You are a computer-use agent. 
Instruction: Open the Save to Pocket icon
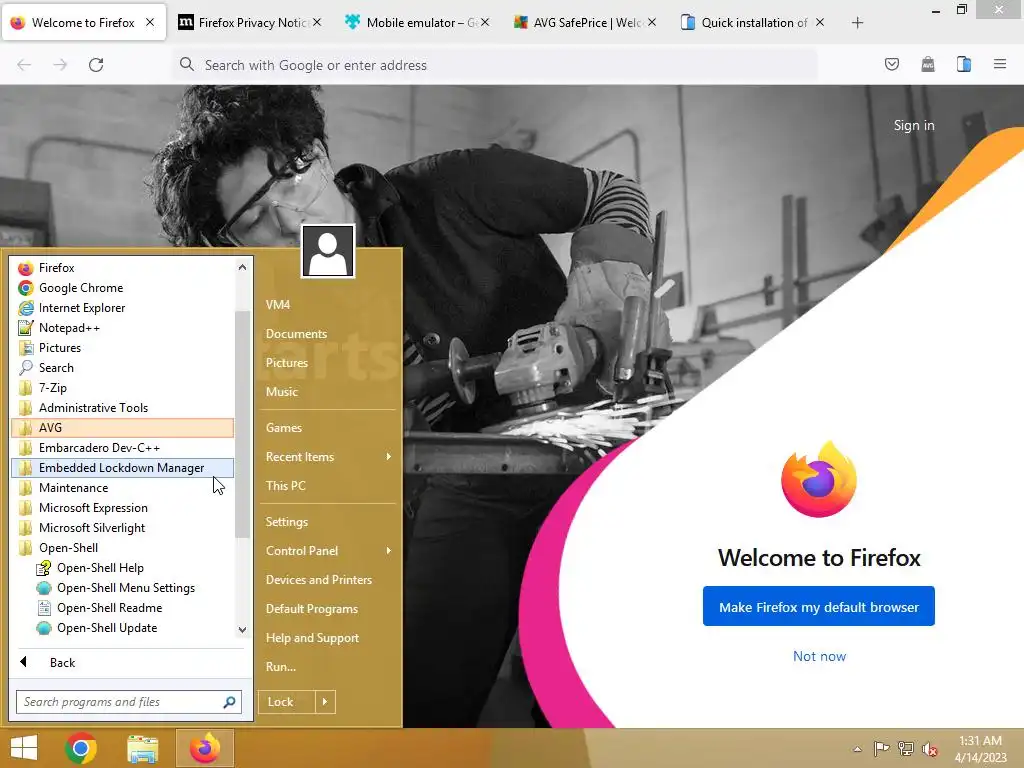point(891,64)
